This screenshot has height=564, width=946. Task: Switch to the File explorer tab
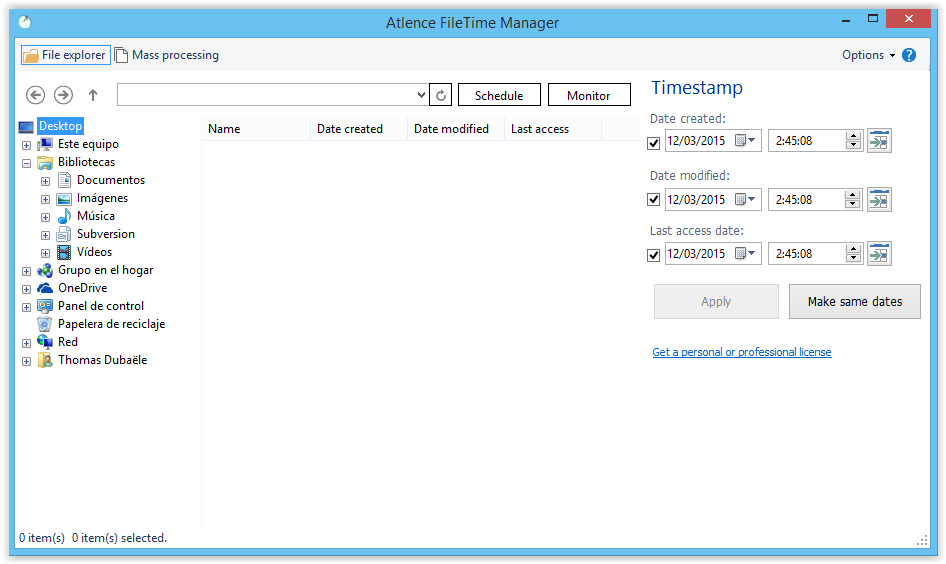point(66,55)
